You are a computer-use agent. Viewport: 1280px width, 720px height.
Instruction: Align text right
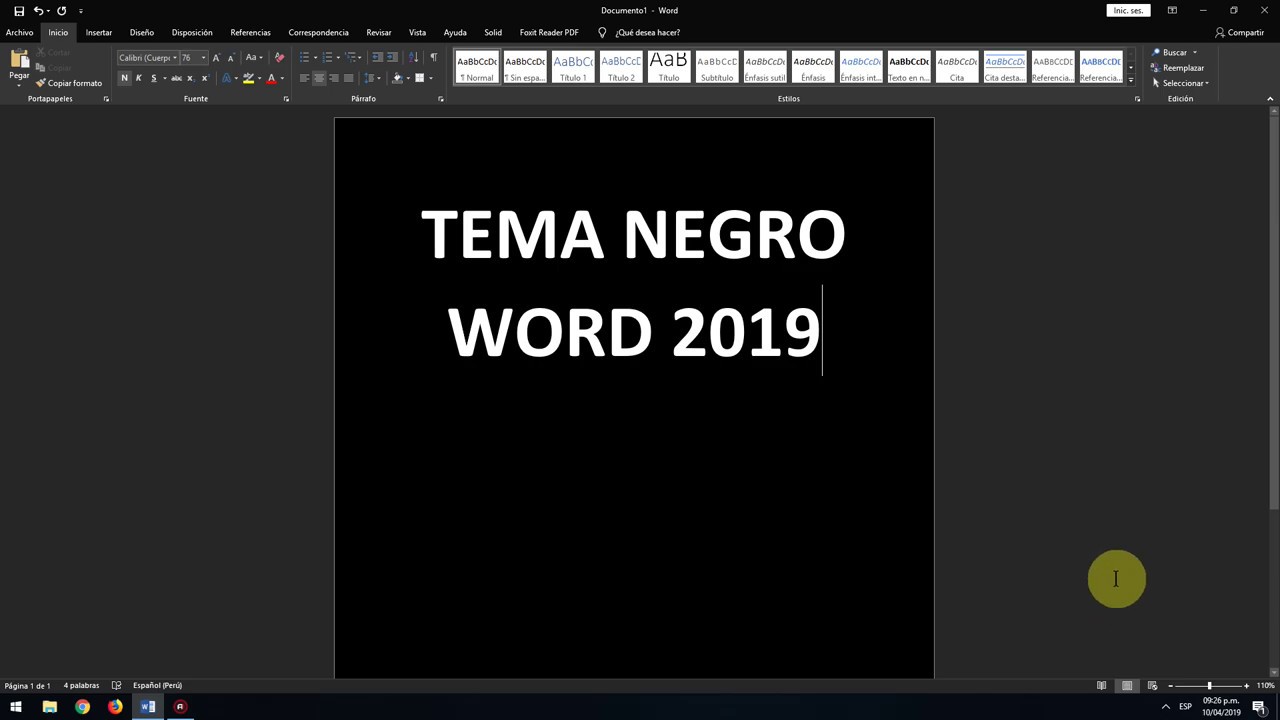pos(334,78)
